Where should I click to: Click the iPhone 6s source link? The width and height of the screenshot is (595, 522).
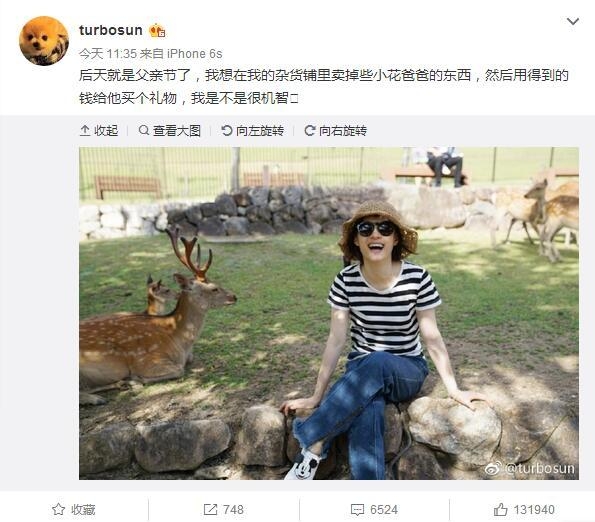pos(195,54)
